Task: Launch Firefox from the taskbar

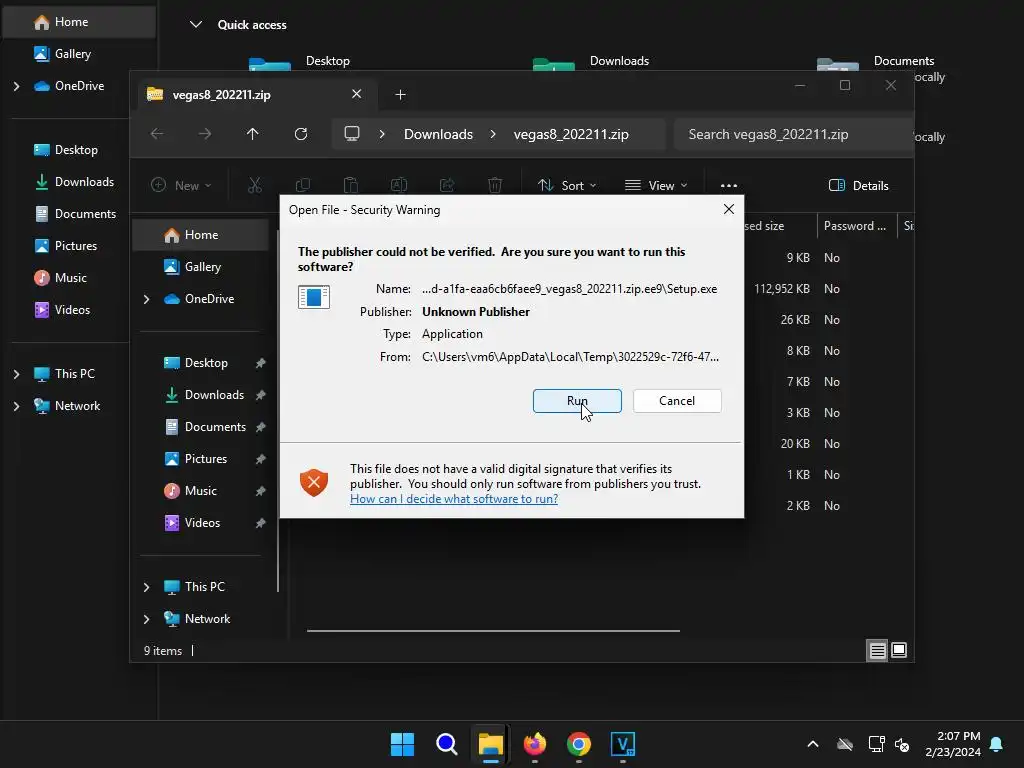Action: [535, 744]
